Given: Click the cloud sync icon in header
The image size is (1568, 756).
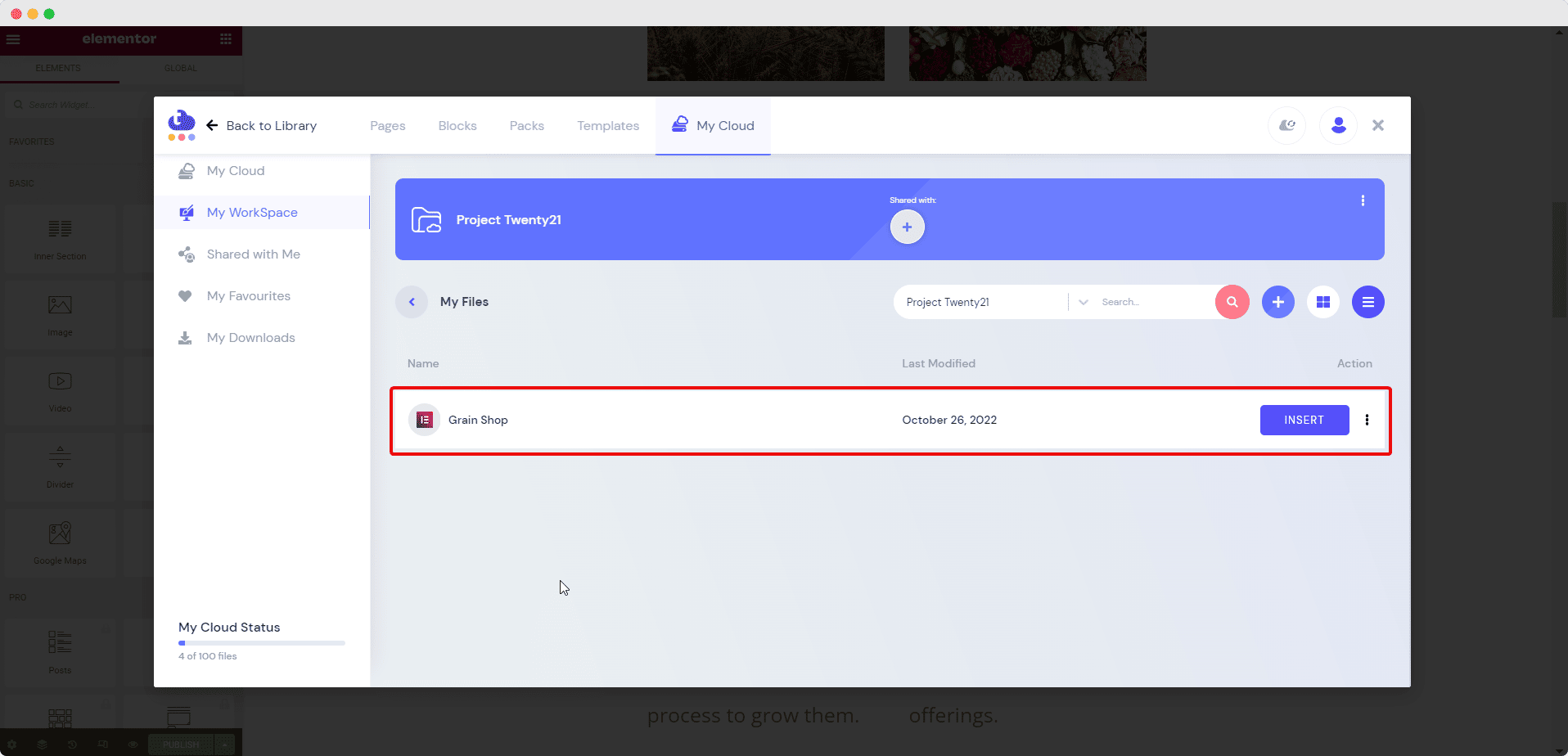Looking at the screenshot, I should (x=1287, y=125).
